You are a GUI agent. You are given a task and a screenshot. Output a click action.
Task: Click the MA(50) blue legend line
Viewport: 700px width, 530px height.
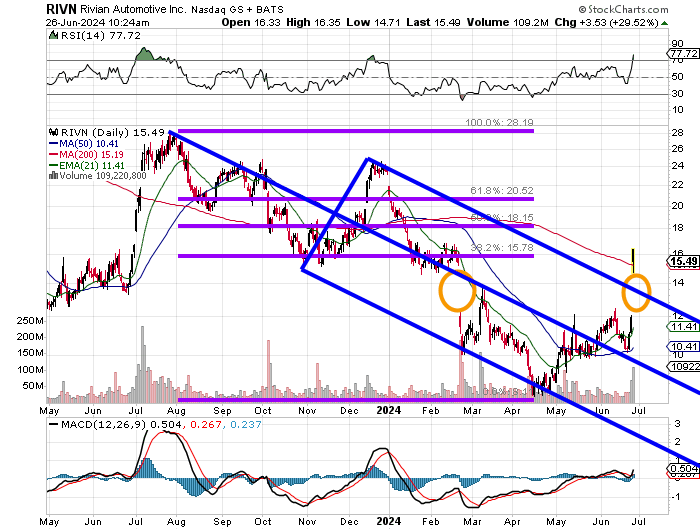[54, 144]
